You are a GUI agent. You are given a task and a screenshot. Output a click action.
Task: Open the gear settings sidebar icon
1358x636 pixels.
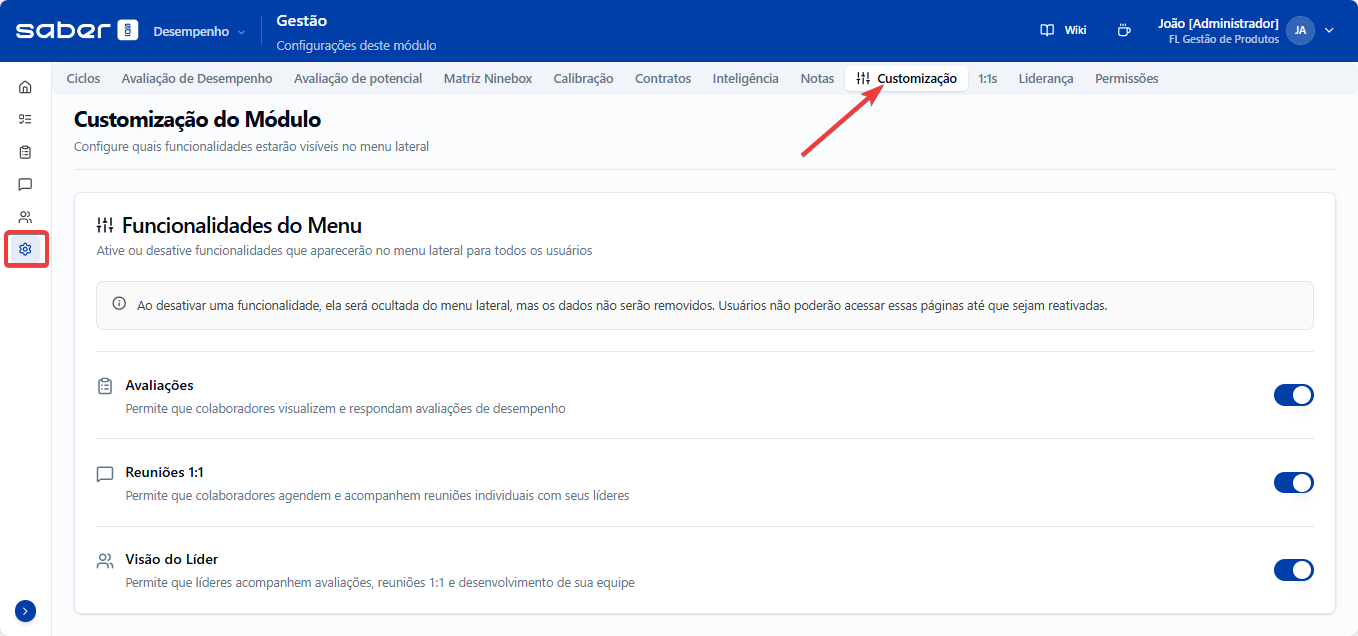25,249
